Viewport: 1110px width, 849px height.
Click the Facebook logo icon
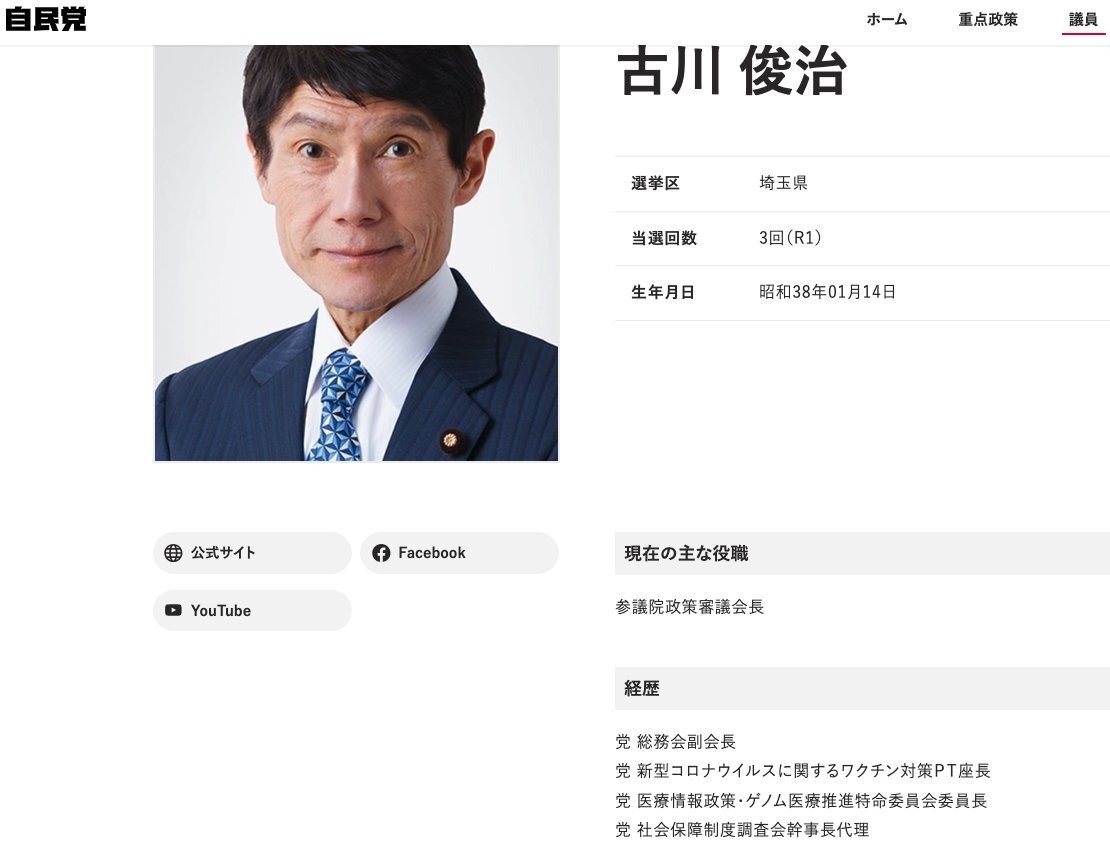click(x=381, y=553)
